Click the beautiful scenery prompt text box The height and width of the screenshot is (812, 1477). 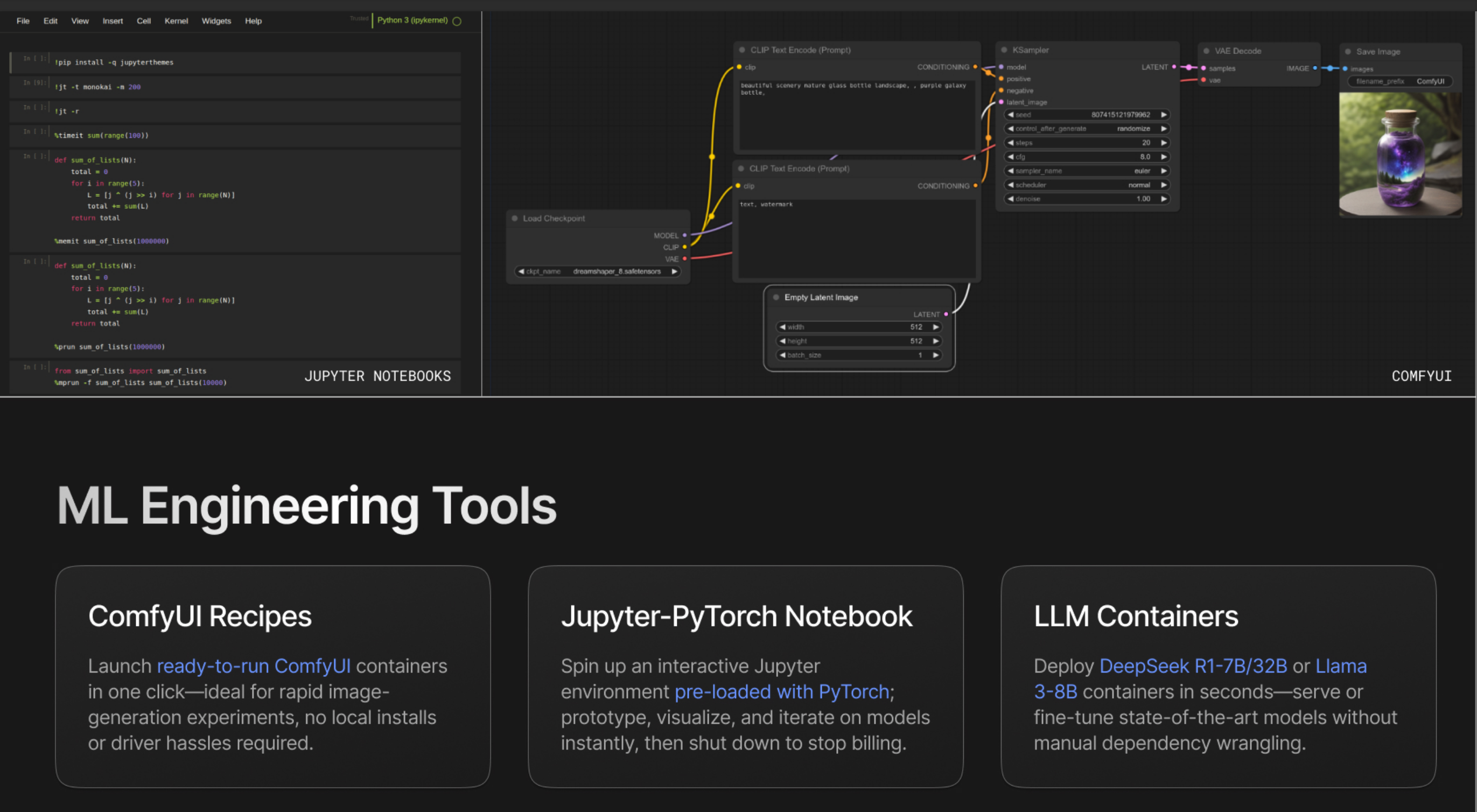coord(857,115)
